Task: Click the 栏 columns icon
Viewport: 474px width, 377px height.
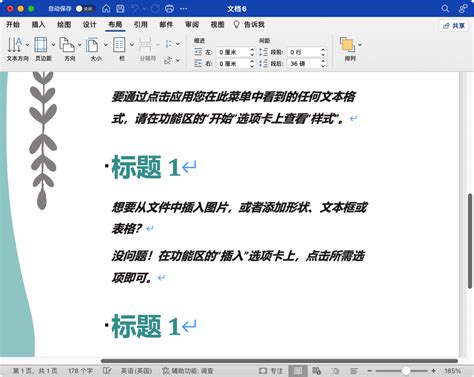Action: coord(119,44)
